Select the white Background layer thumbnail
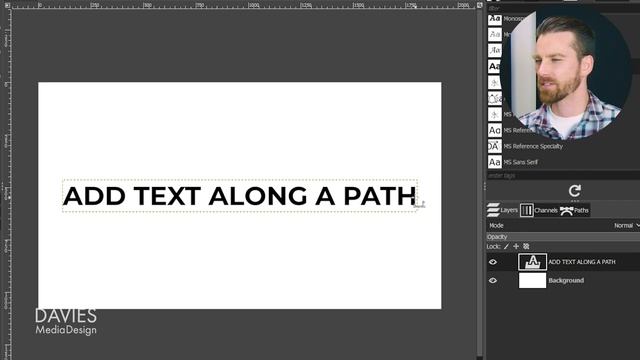This screenshot has height=360, width=640. [532, 280]
